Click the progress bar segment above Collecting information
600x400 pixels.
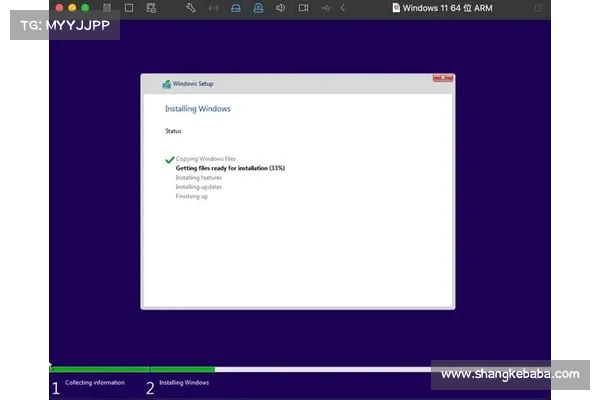pyautogui.click(x=99, y=369)
